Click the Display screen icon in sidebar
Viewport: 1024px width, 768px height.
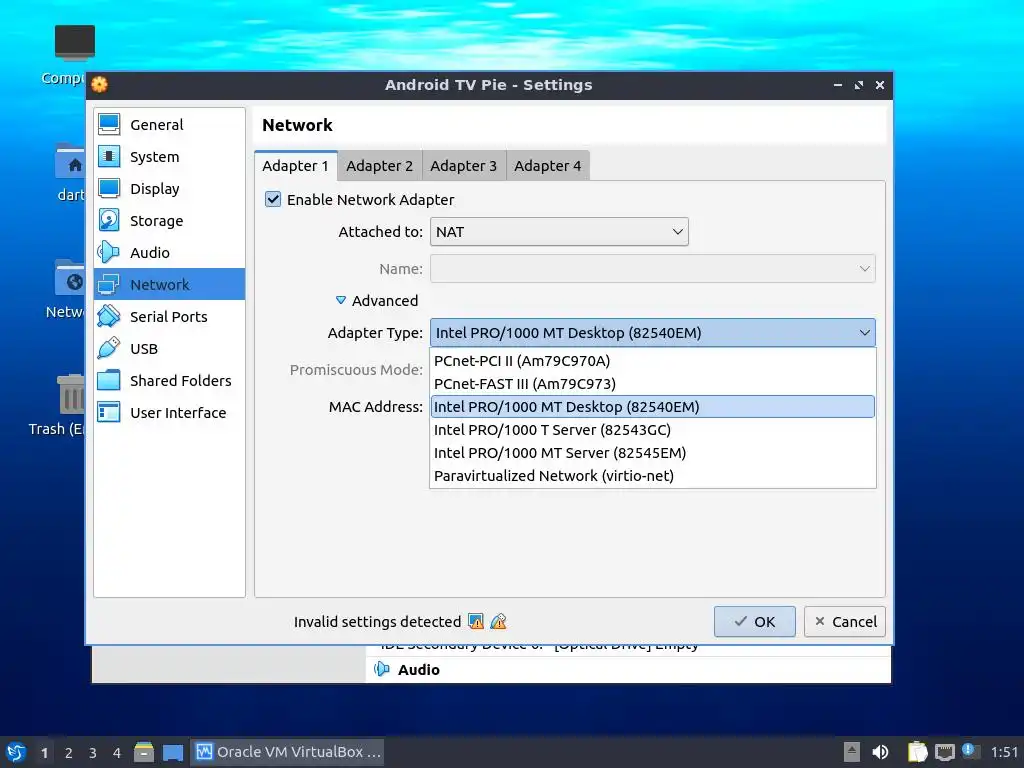tap(109, 188)
